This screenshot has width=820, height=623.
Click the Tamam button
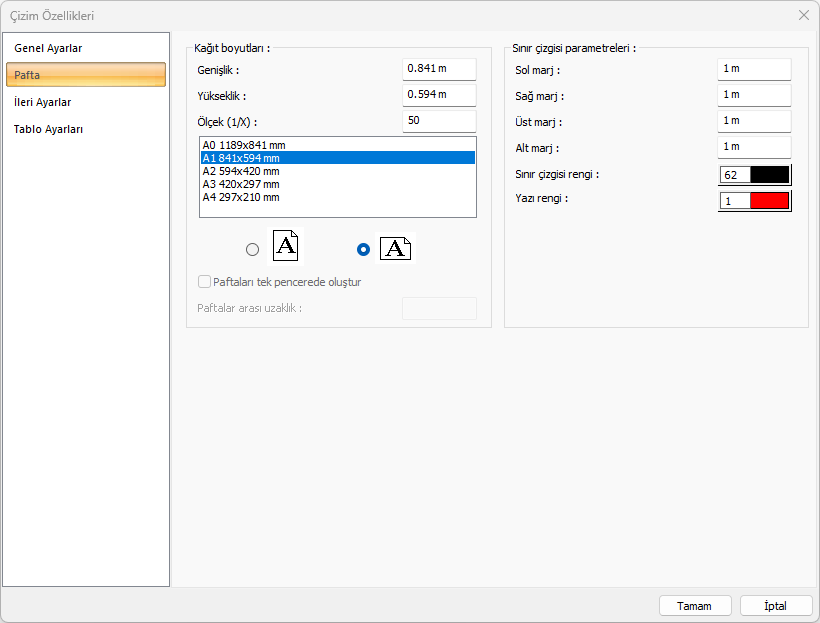click(694, 606)
